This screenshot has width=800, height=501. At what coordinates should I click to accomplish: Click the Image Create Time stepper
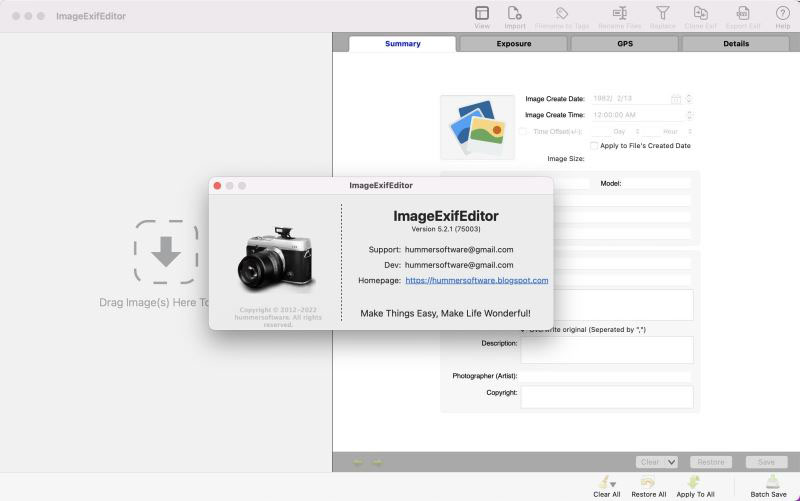689,115
